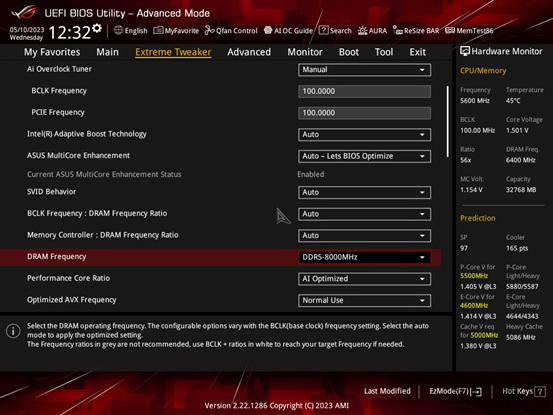Screen dimensions: 553x415
Task: Select the Extreme Tweaker tab
Action: (173, 52)
